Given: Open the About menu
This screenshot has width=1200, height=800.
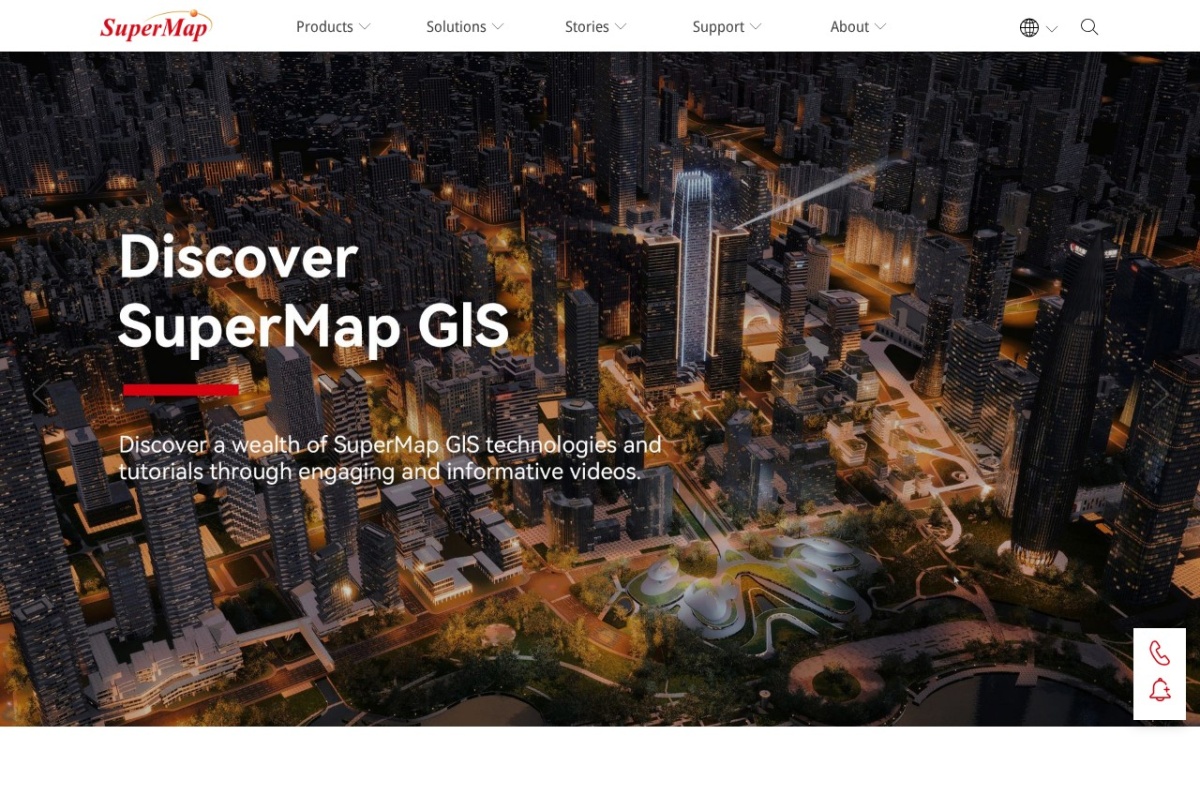Looking at the screenshot, I should [x=849, y=27].
